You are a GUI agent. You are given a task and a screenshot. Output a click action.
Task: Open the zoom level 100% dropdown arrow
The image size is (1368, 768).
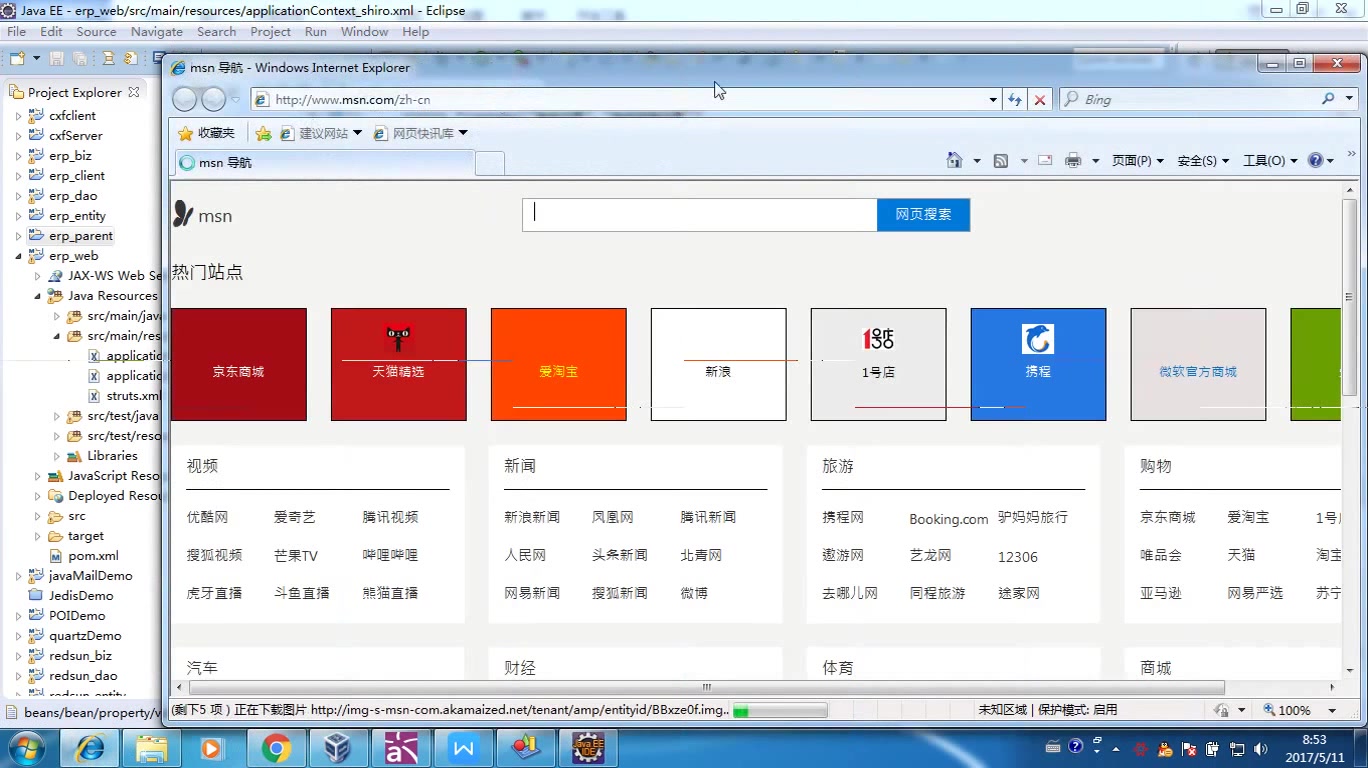(x=1332, y=710)
